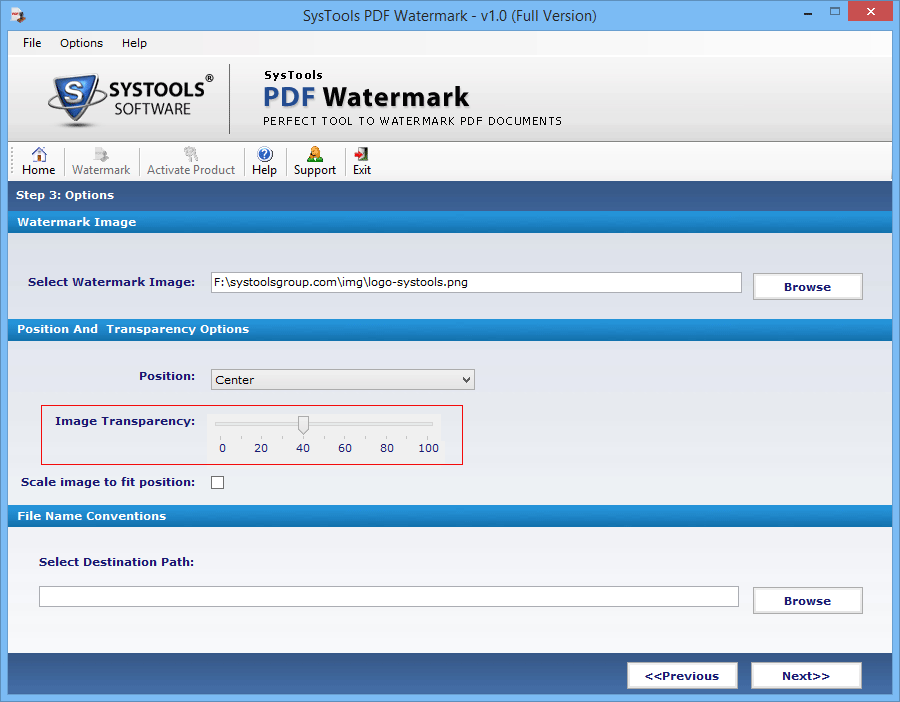Screen dimensions: 900x702
Task: Click the Image Transparency slider thumb
Action: coord(303,425)
